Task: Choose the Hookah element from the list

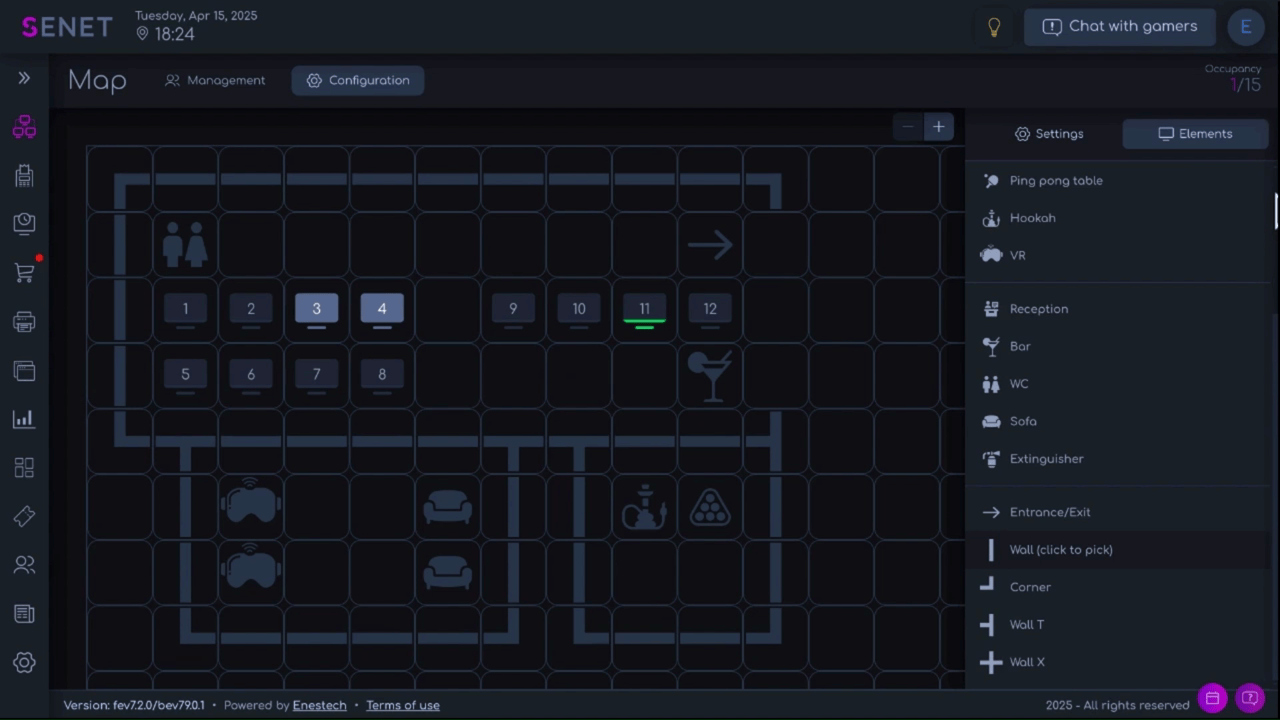Action: pos(1032,217)
